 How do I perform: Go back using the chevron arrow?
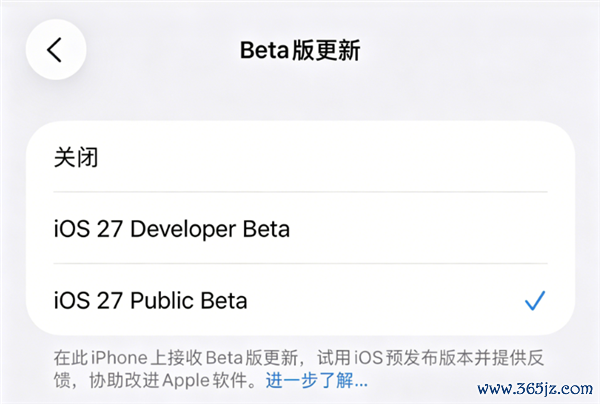[x=54, y=50]
